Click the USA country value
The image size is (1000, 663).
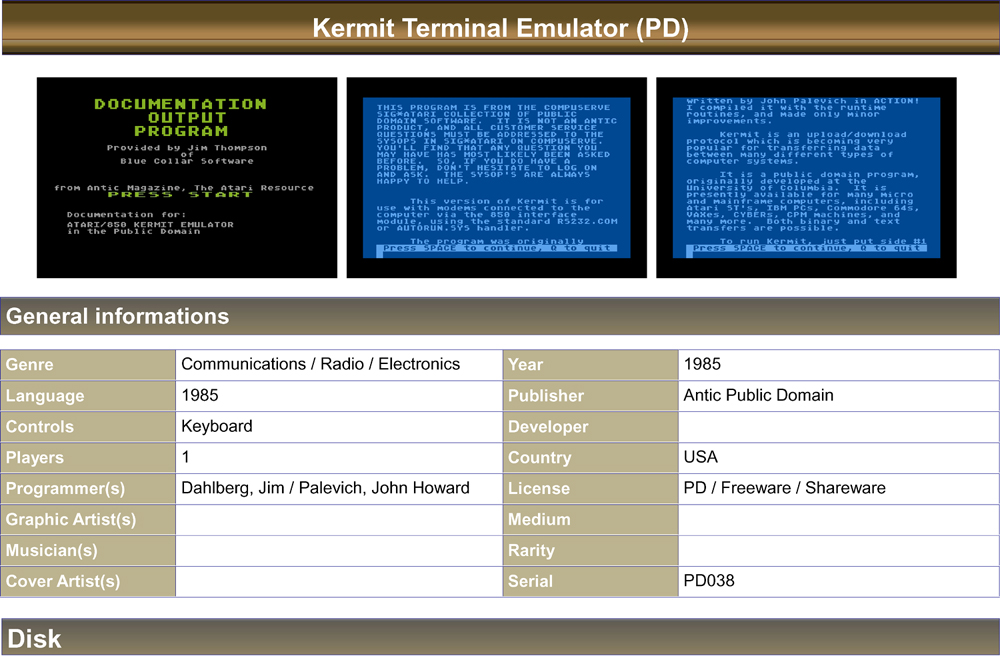701,458
